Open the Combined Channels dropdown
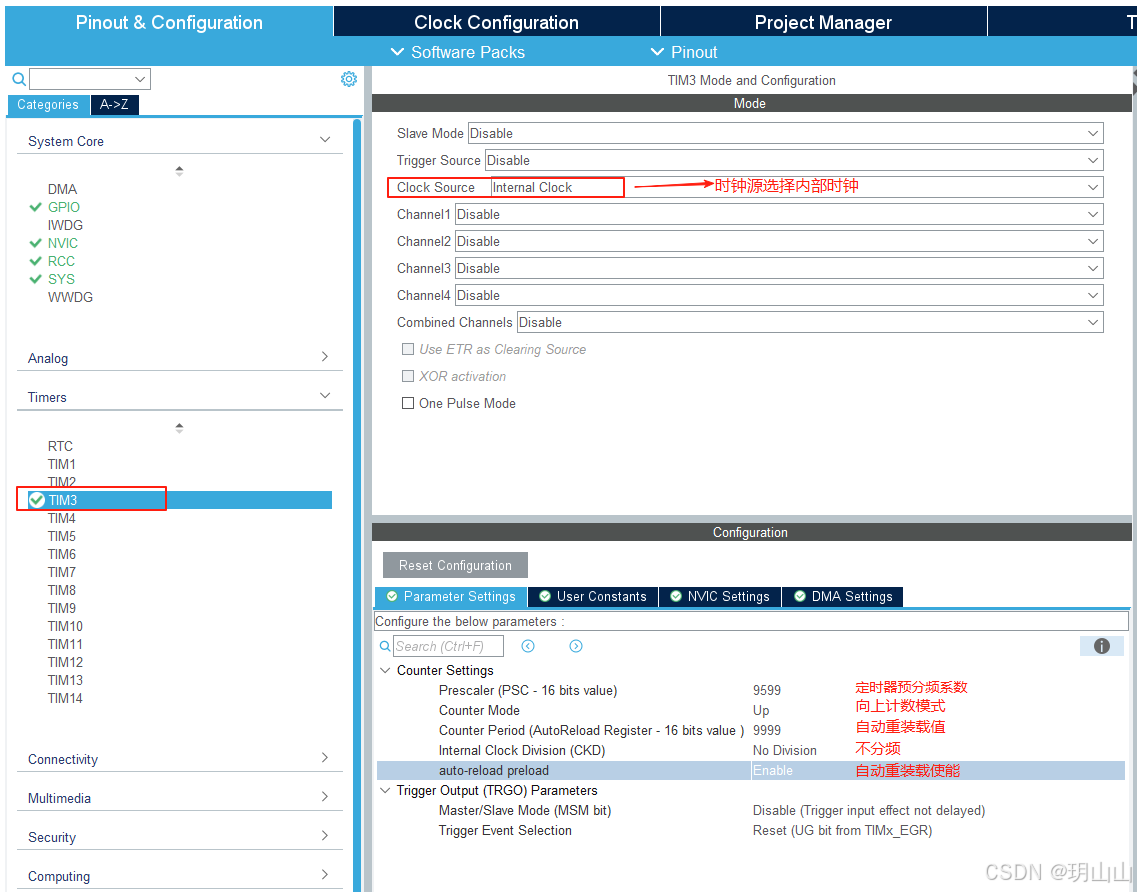 point(810,322)
